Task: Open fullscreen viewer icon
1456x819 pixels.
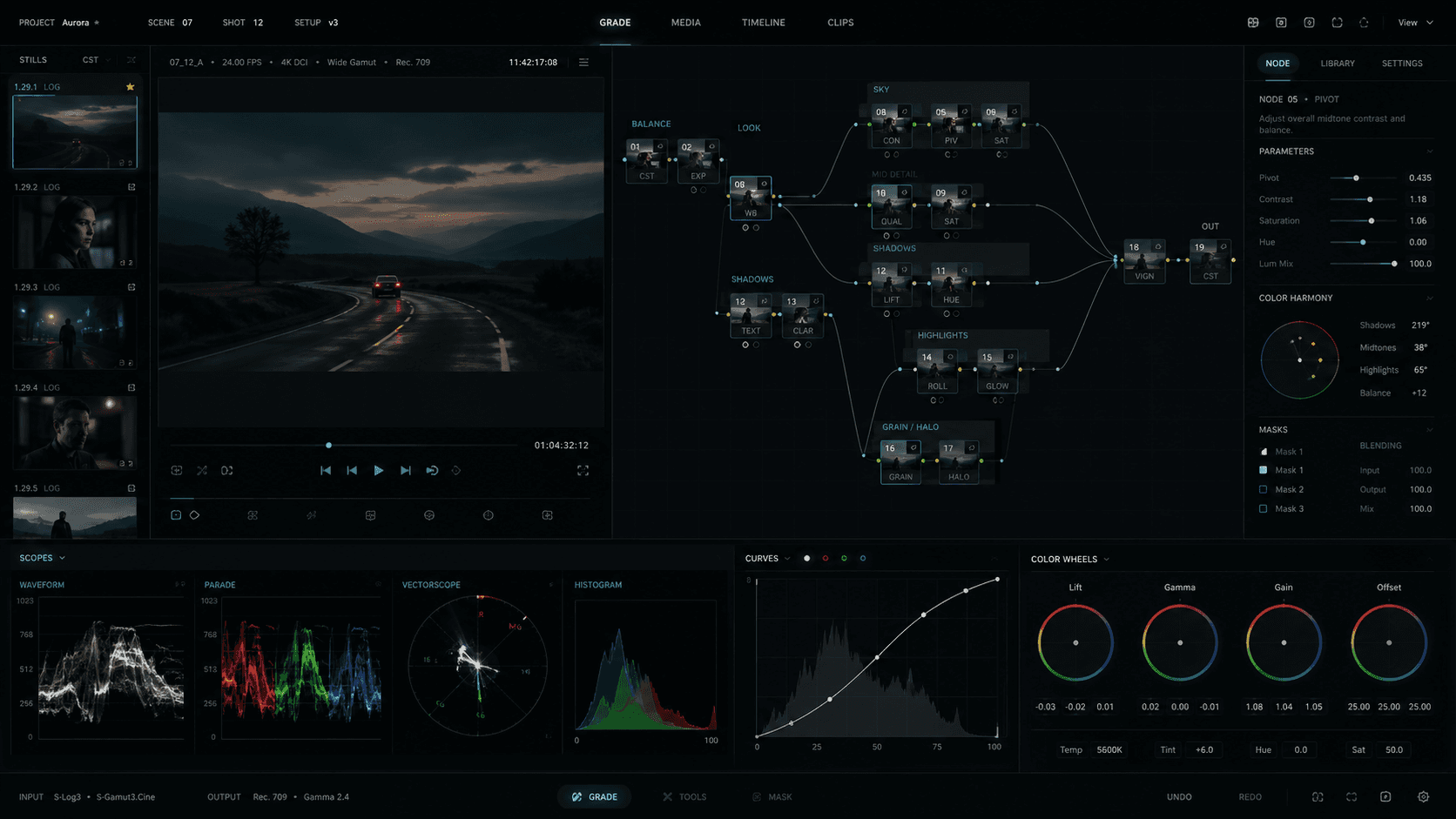Action: tap(583, 470)
